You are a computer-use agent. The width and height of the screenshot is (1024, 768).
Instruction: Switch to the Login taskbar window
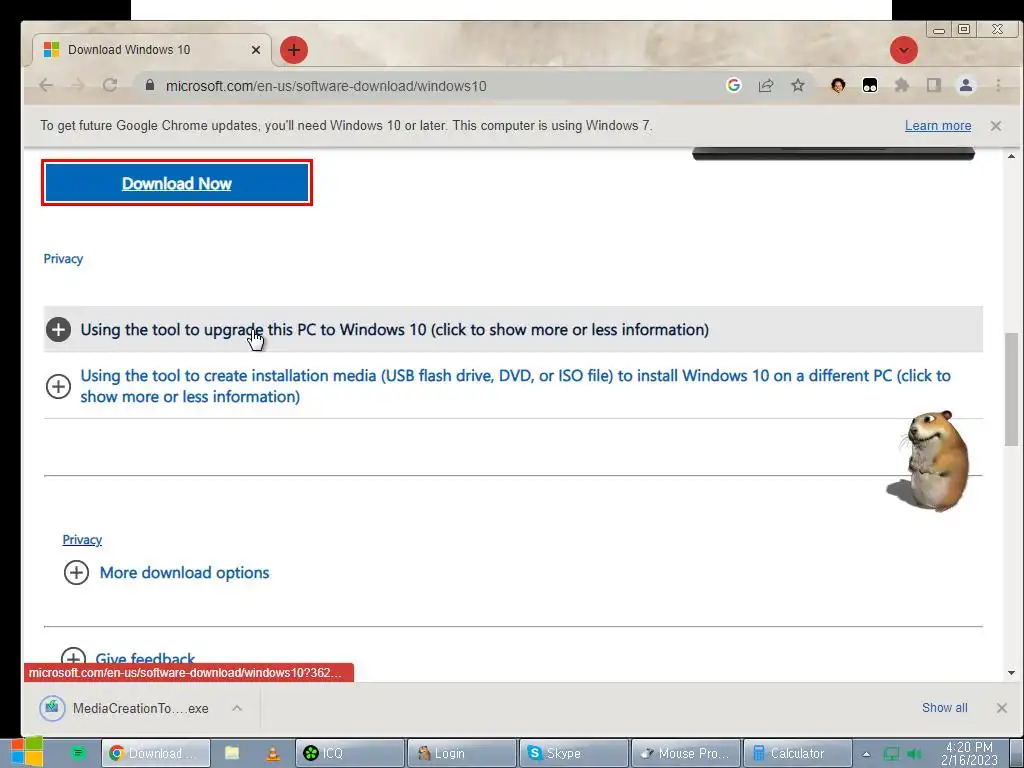462,753
